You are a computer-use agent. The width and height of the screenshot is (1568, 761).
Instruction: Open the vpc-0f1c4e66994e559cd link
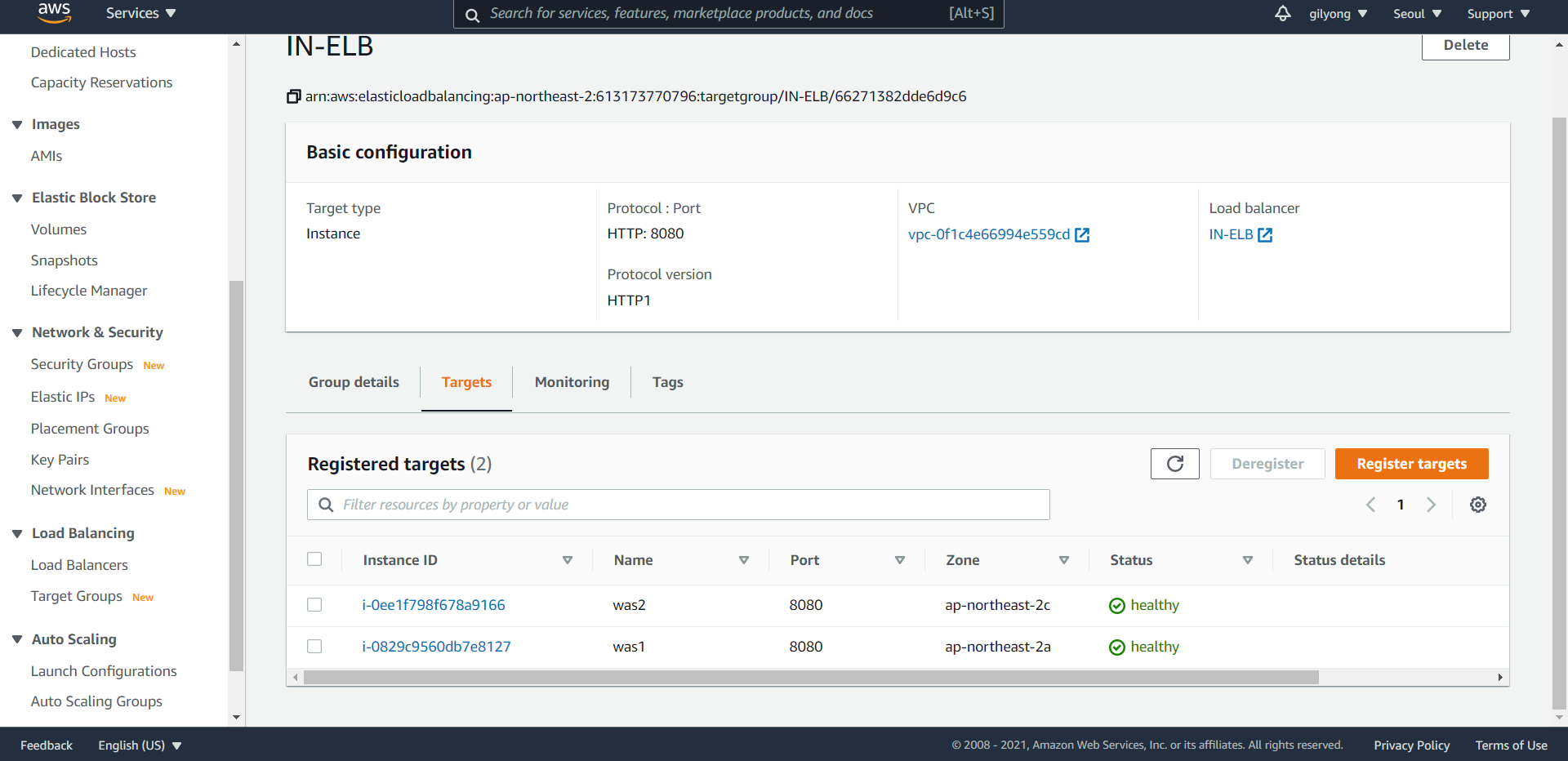coord(989,234)
